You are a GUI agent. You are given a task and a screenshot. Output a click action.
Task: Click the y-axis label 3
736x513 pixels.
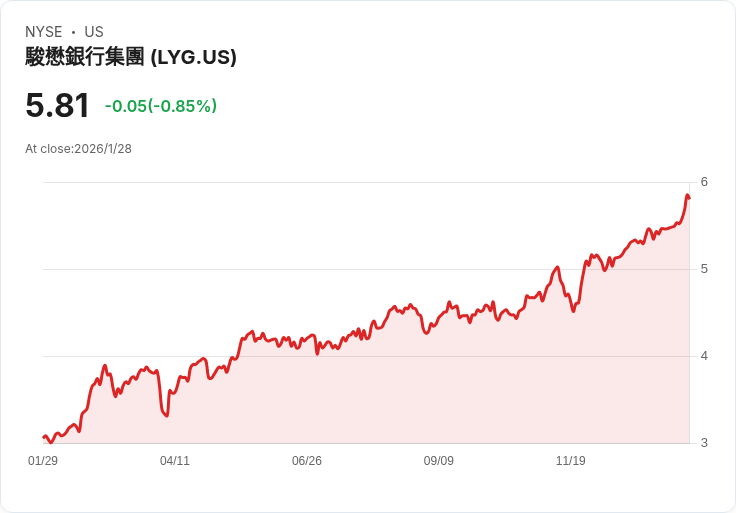(704, 443)
